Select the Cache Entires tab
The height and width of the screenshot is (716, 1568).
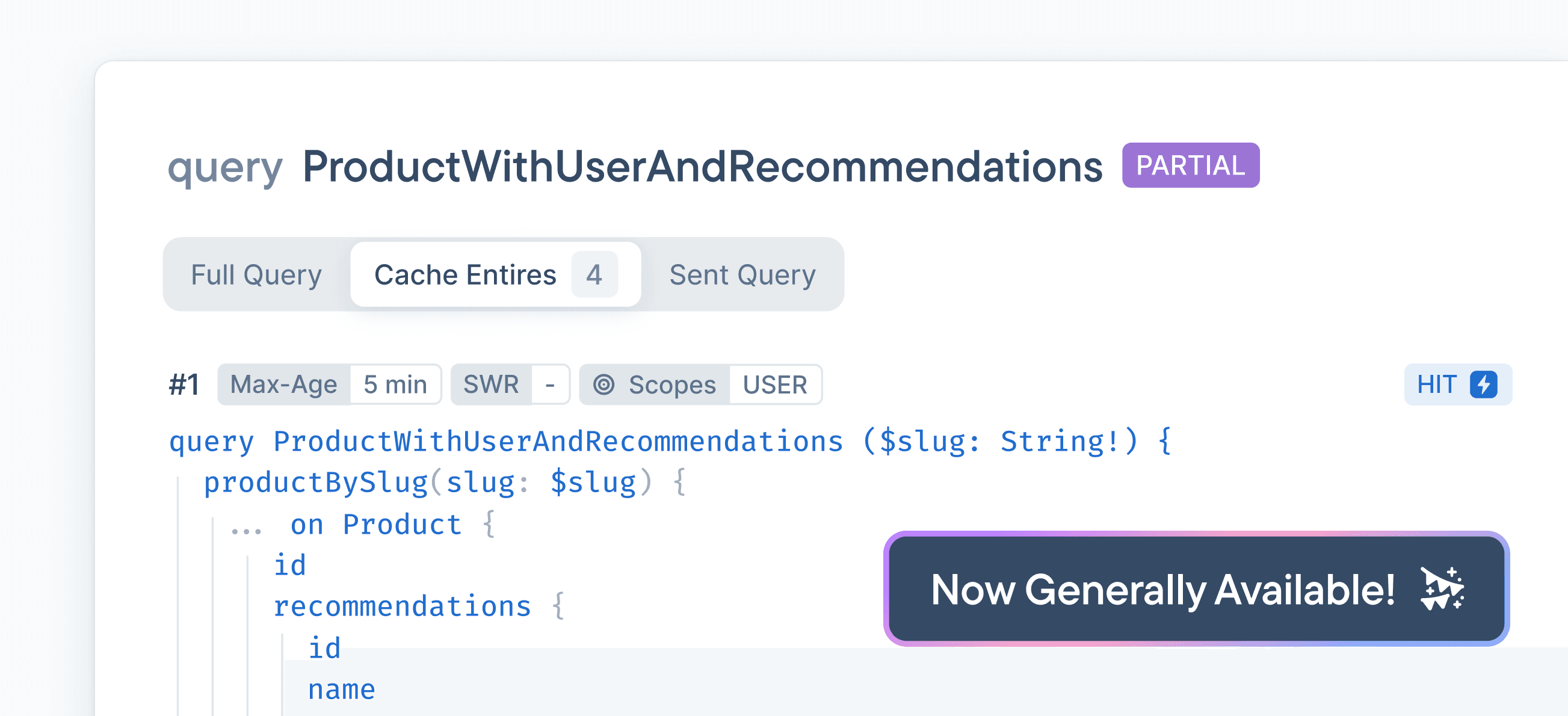465,274
